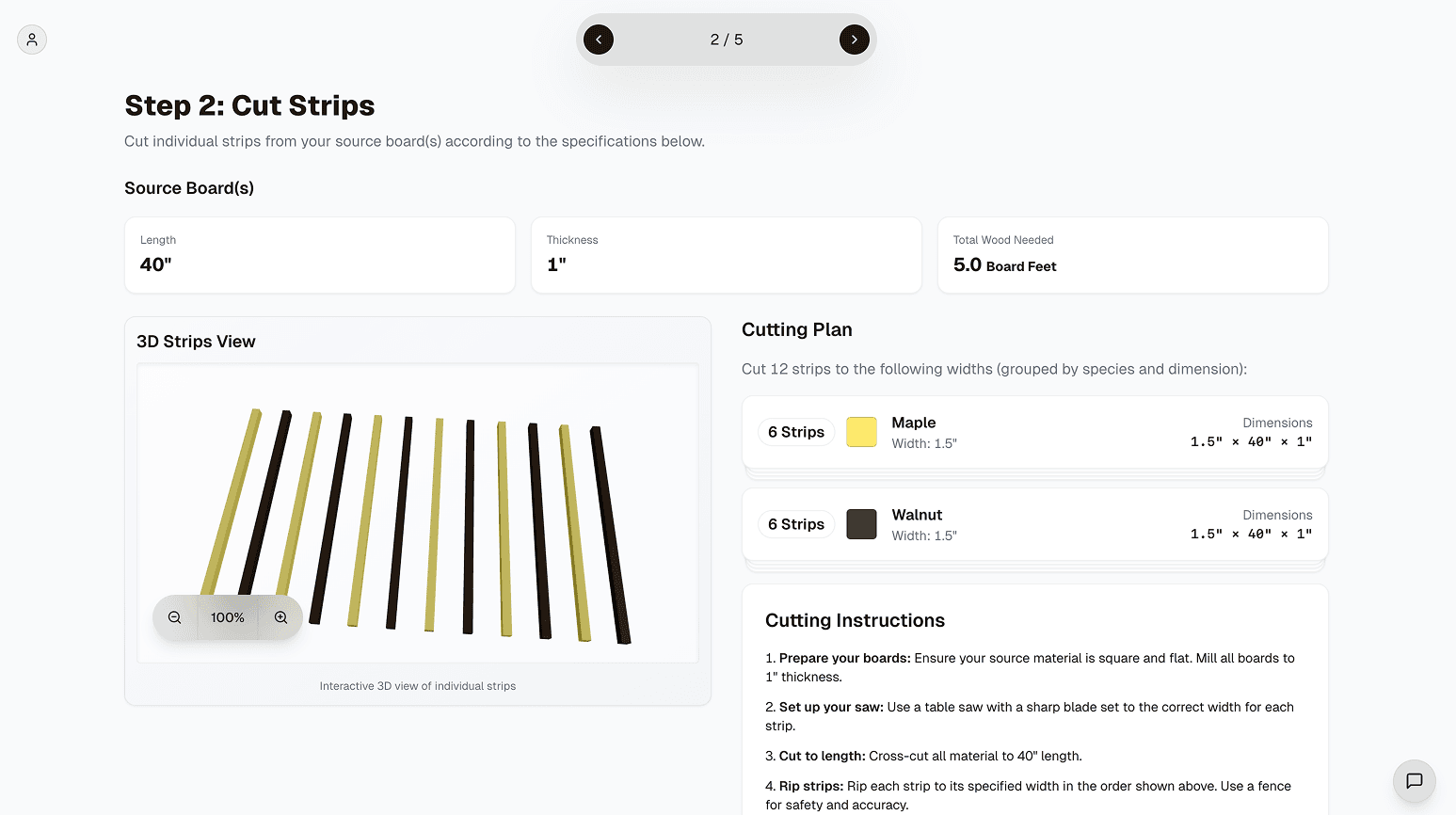
Task: Click the 6 Strips badge for Maple
Action: click(796, 432)
